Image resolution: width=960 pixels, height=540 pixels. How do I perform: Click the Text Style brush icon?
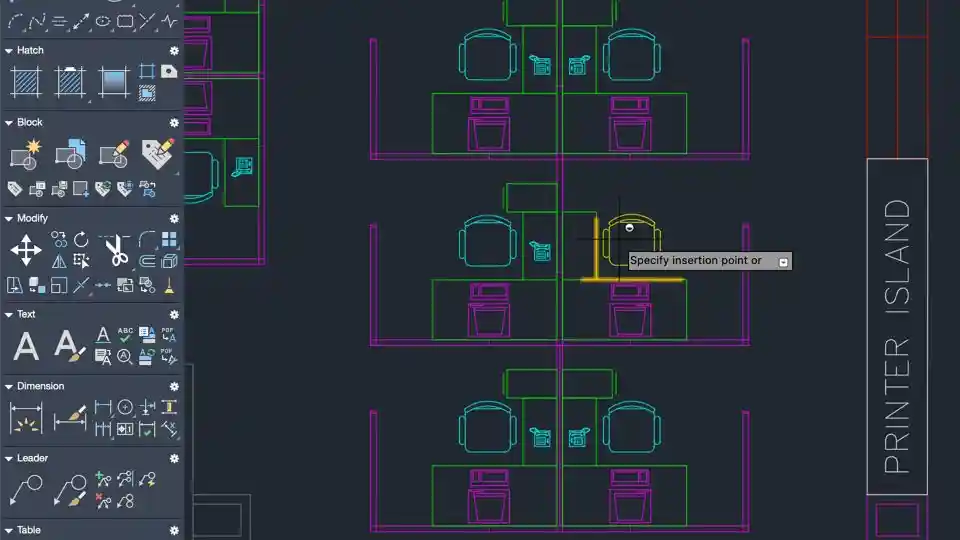pyautogui.click(x=69, y=346)
